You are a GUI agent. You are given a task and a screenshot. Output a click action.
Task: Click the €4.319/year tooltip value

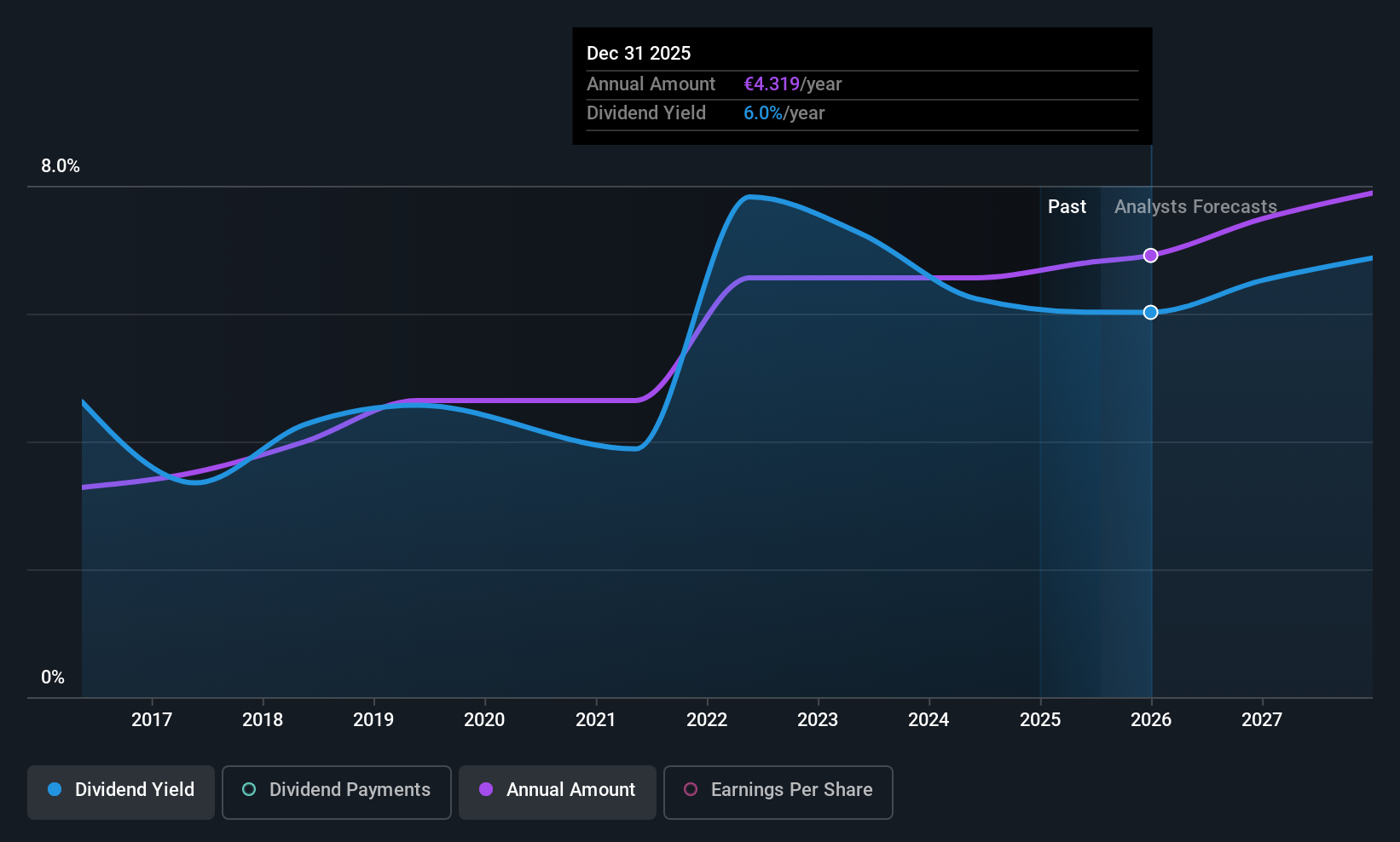[793, 84]
